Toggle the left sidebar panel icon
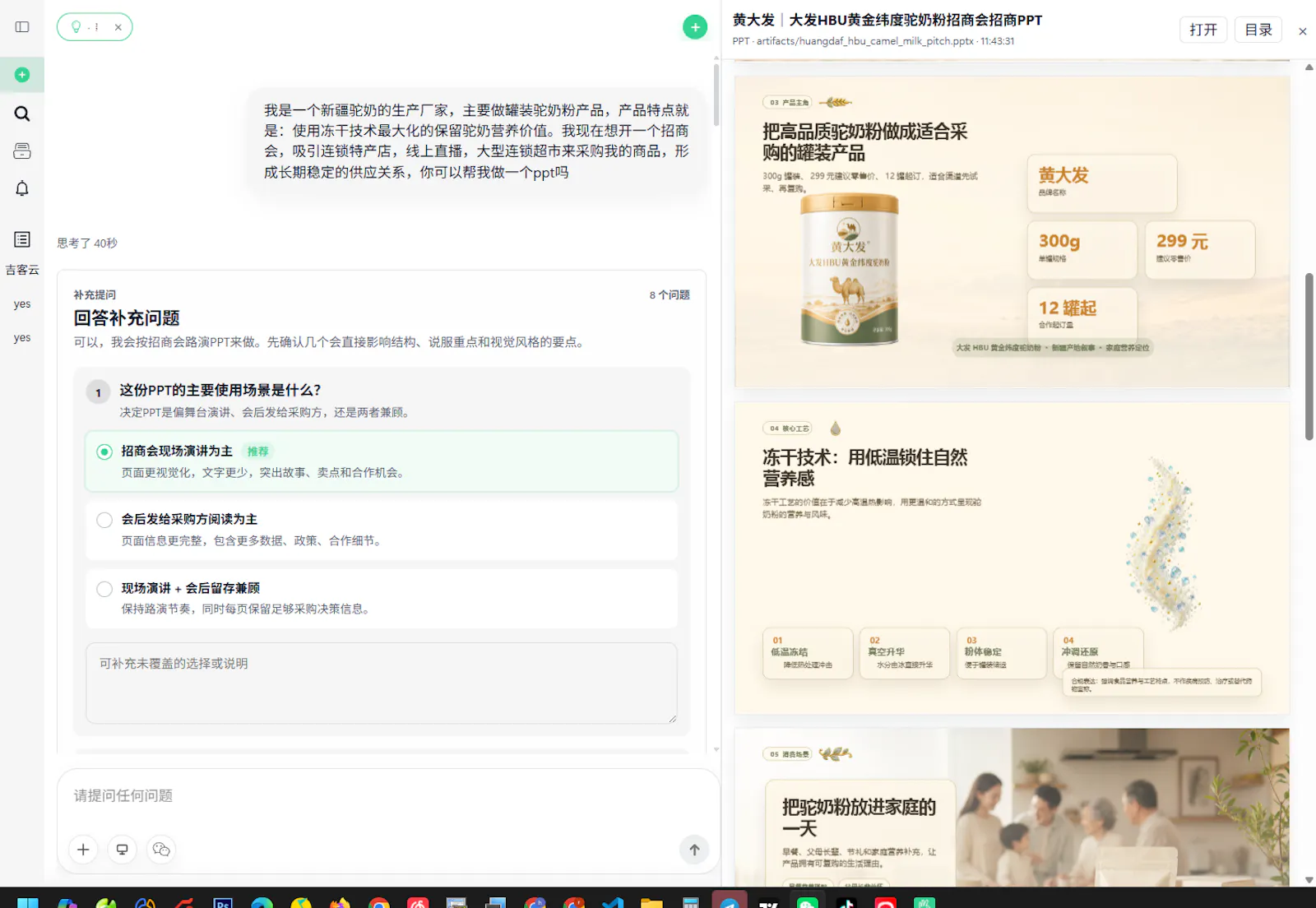This screenshot has height=908, width=1316. (x=22, y=27)
